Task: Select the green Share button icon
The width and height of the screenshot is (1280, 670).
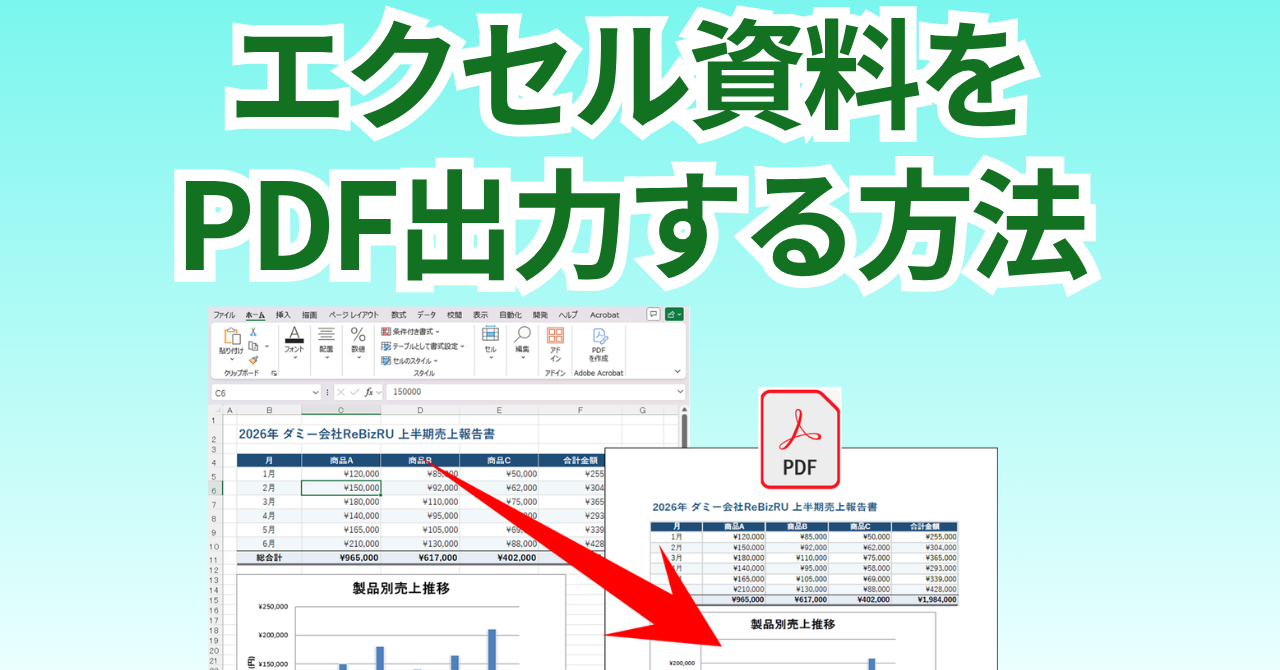Action: 674,314
